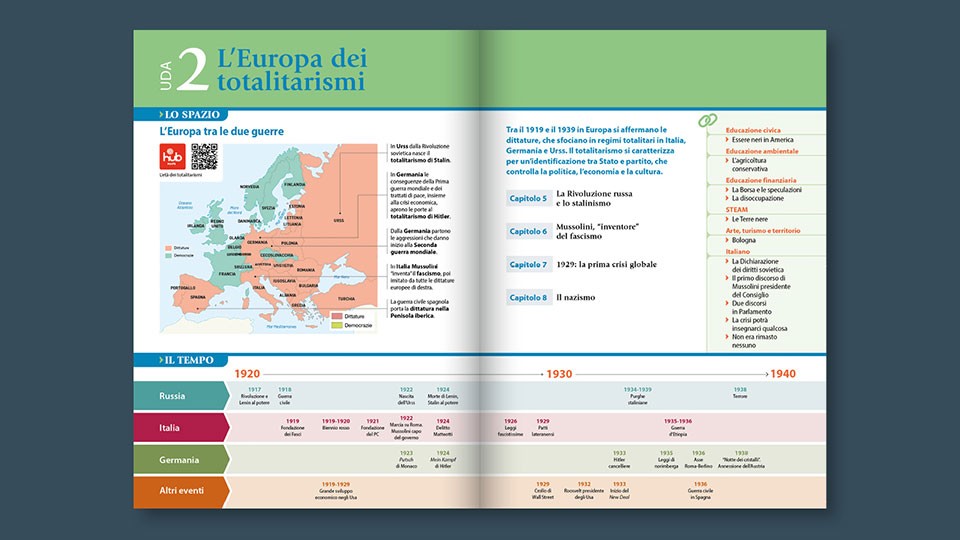Click the heading "L'Europa tra le due guerre"
The width and height of the screenshot is (960, 540).
coord(222,132)
